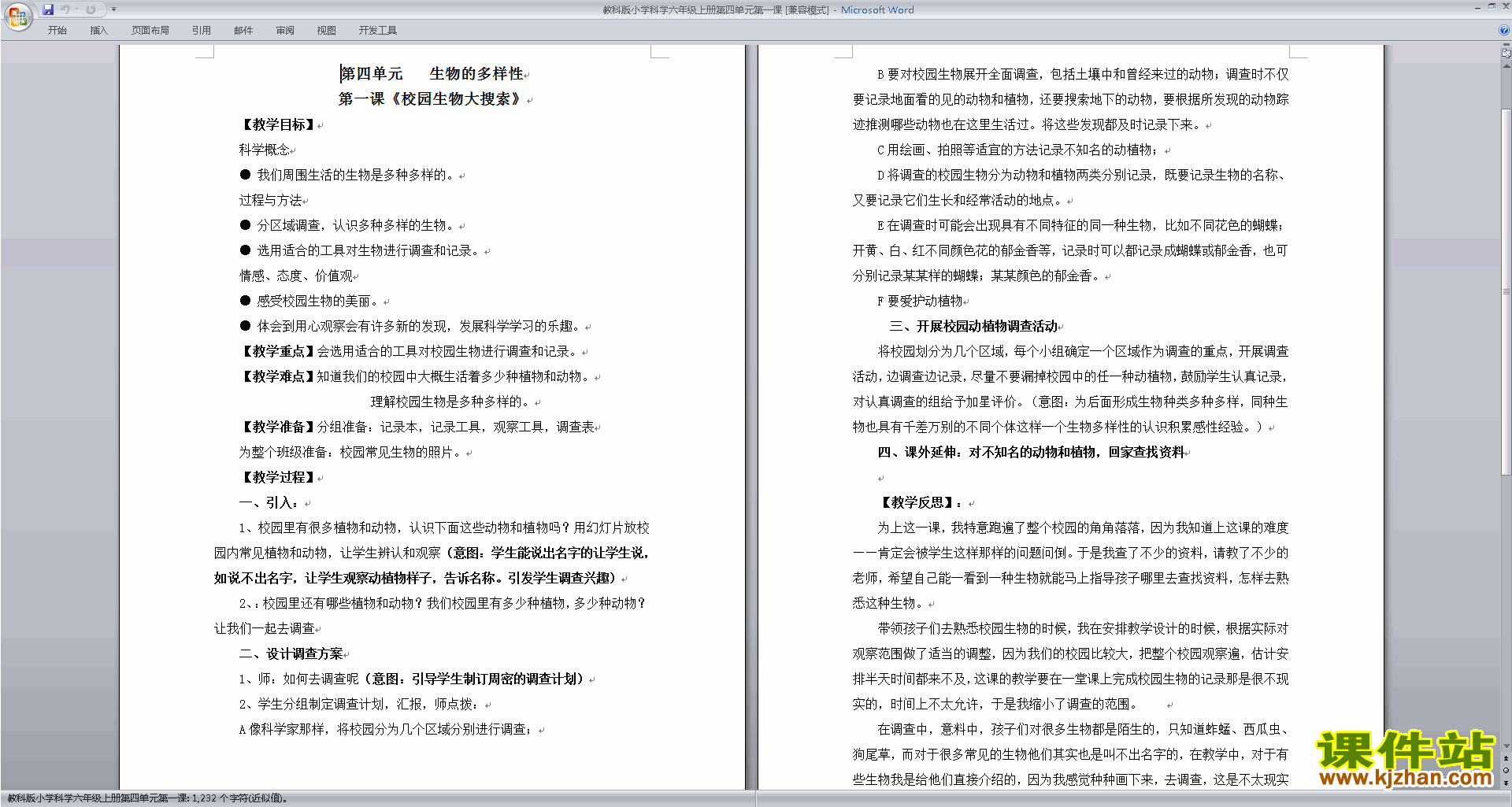Open the 插入 ribbon tab
This screenshot has width=1512, height=807.
pos(98,31)
